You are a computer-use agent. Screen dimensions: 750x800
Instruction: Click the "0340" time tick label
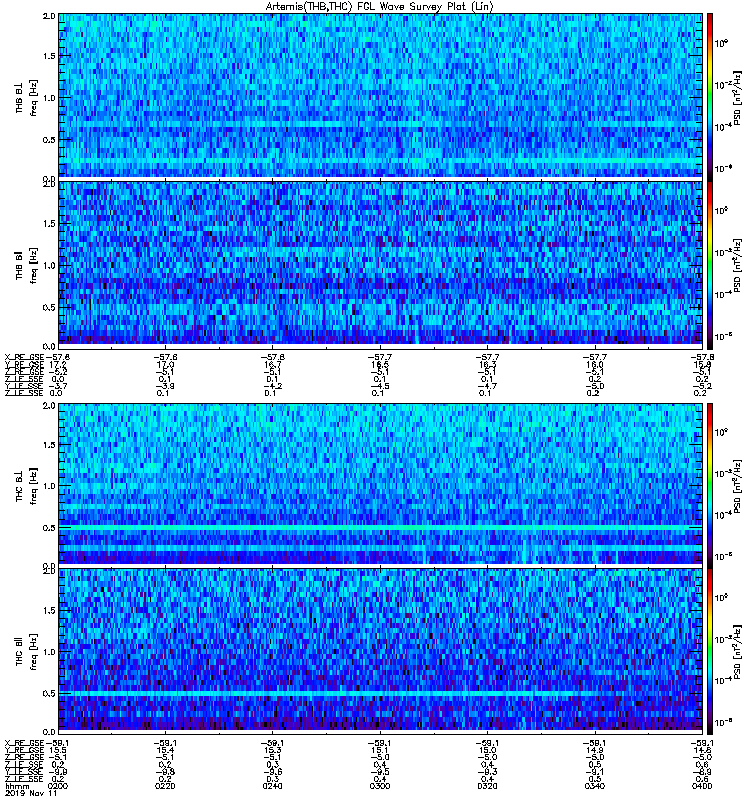click(594, 786)
